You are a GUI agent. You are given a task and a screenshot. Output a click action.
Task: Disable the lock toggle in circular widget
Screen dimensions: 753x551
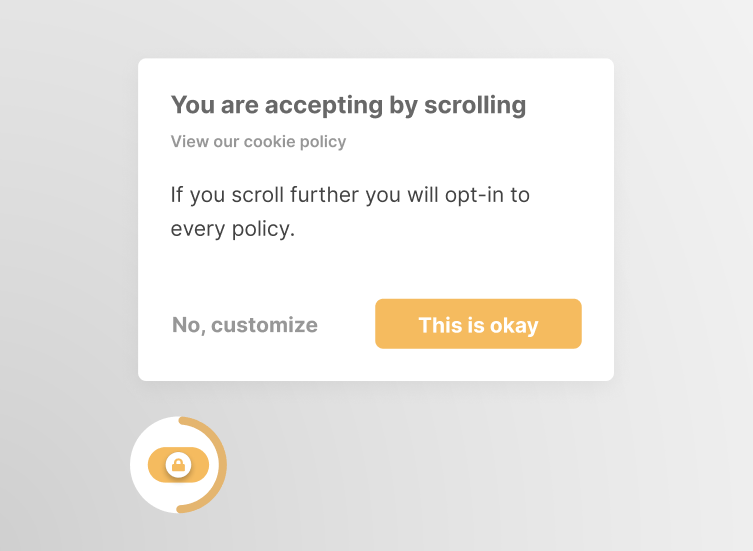(x=178, y=465)
